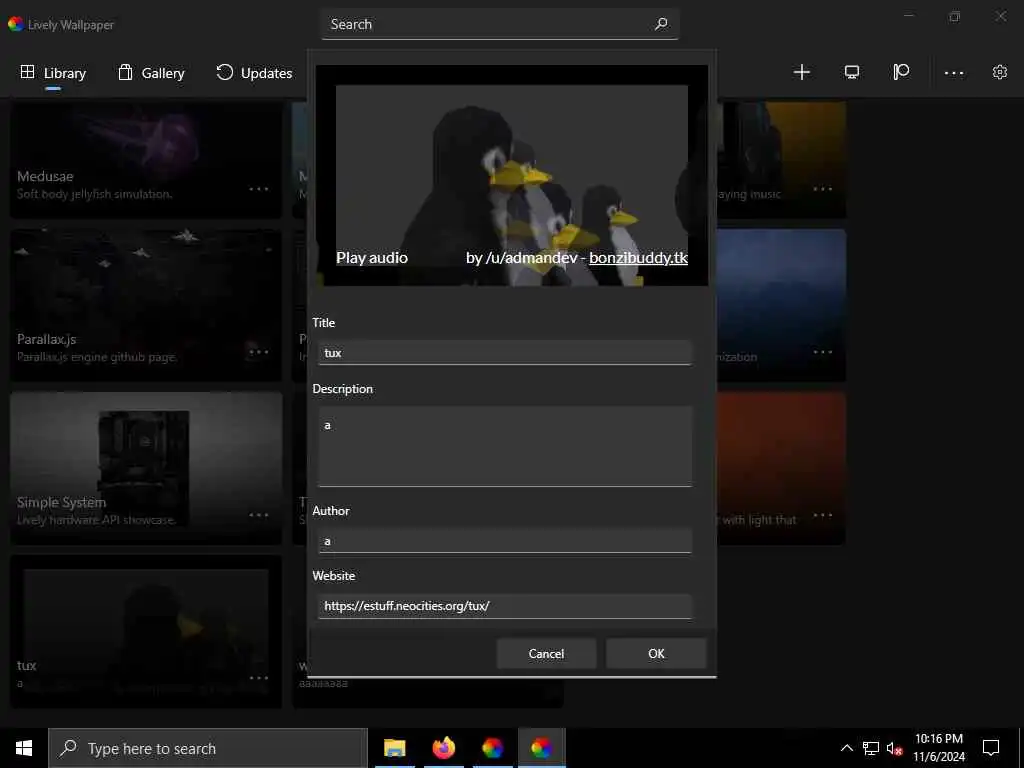The height and width of the screenshot is (768, 1024).
Task: Open the Settings gear icon
Action: click(1000, 72)
